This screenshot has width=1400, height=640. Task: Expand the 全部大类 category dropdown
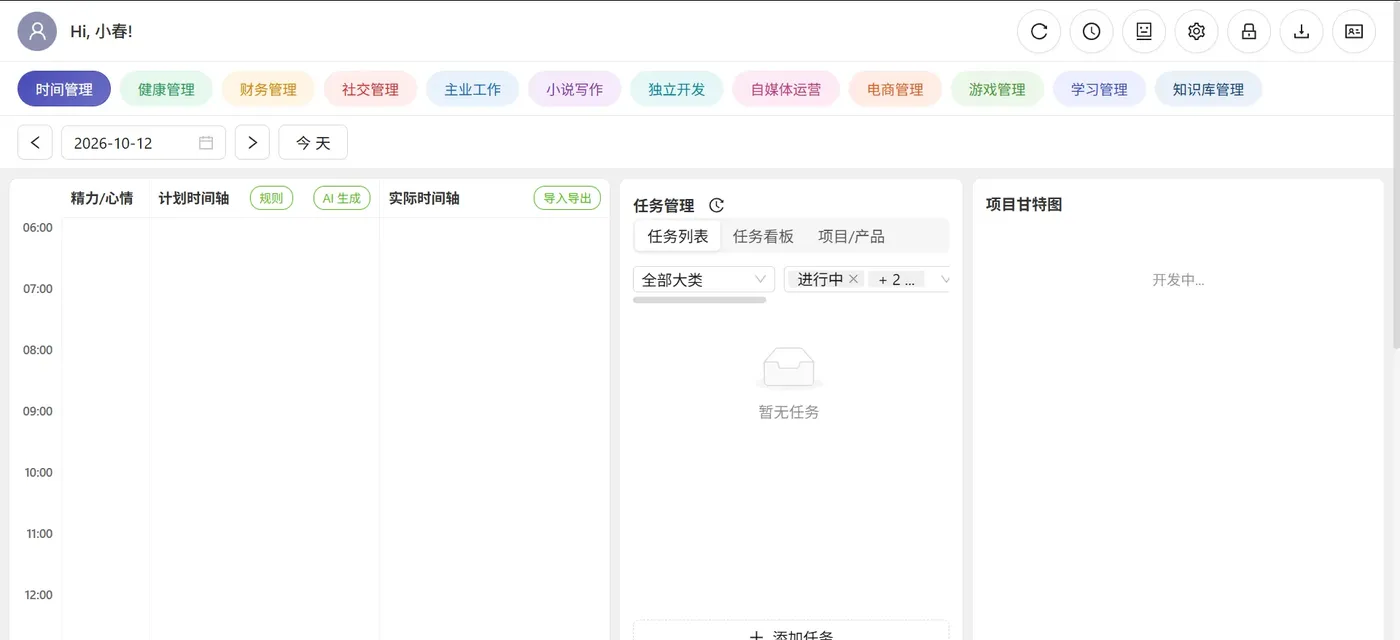(704, 279)
